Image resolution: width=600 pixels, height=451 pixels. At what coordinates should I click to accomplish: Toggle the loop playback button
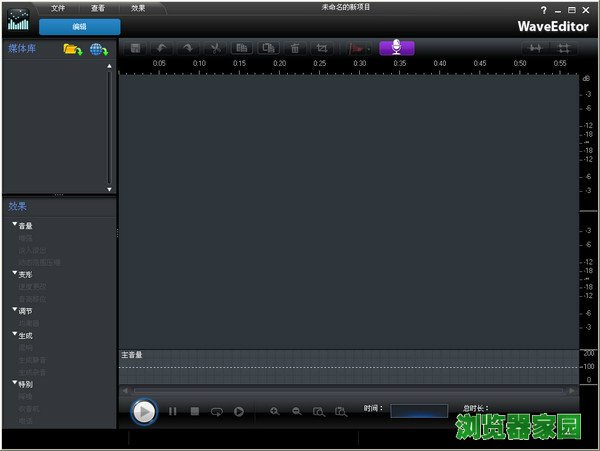217,411
